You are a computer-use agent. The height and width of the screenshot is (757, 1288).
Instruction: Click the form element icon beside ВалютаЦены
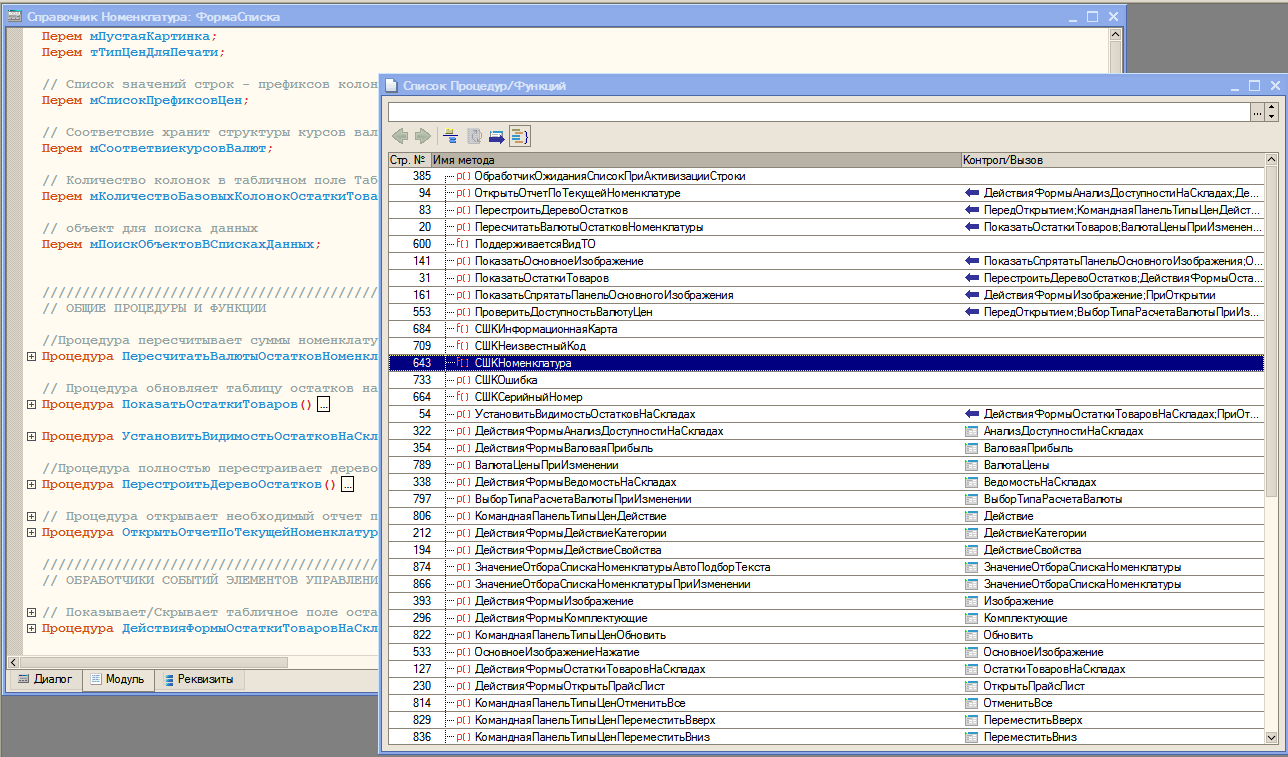click(x=970, y=465)
